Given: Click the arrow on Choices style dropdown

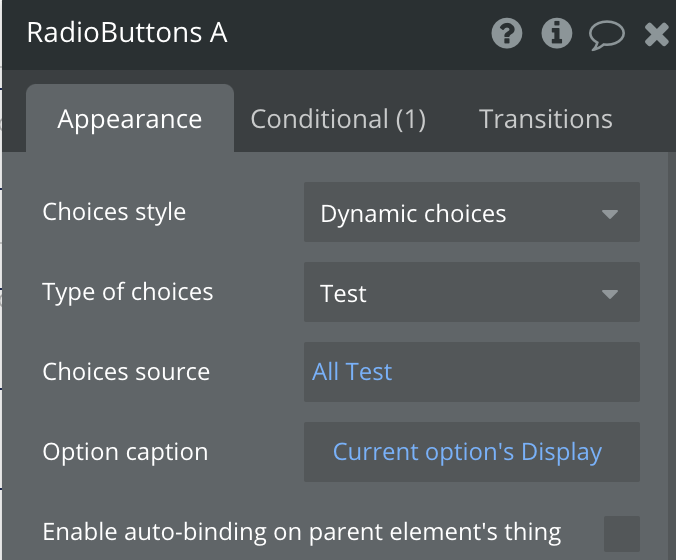Looking at the screenshot, I should (x=609, y=214).
